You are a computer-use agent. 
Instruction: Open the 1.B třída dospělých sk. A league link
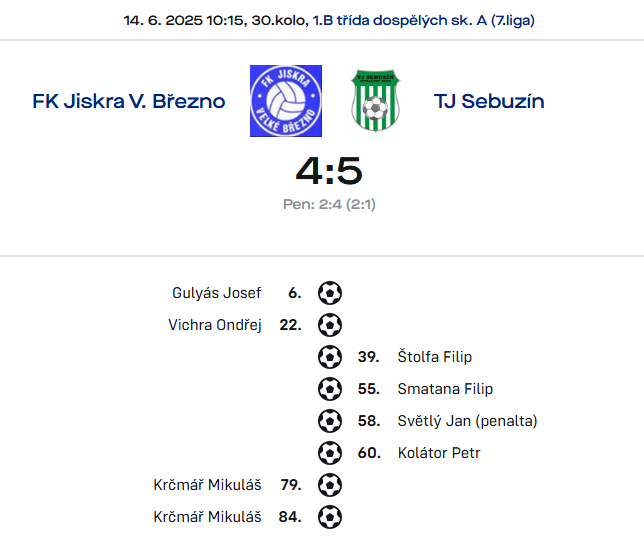[423, 20]
